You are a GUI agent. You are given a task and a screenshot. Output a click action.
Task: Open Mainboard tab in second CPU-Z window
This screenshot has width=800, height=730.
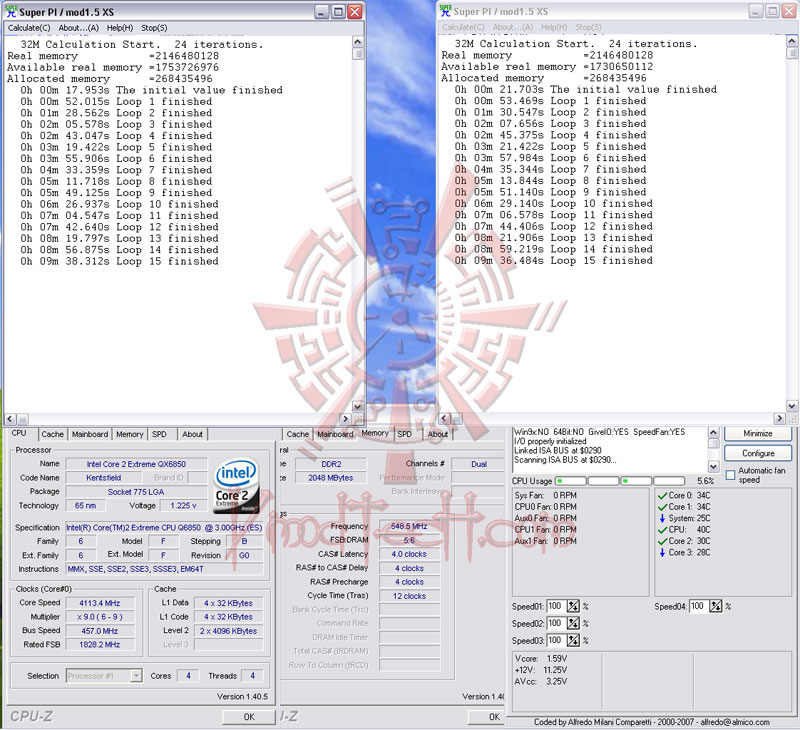335,434
